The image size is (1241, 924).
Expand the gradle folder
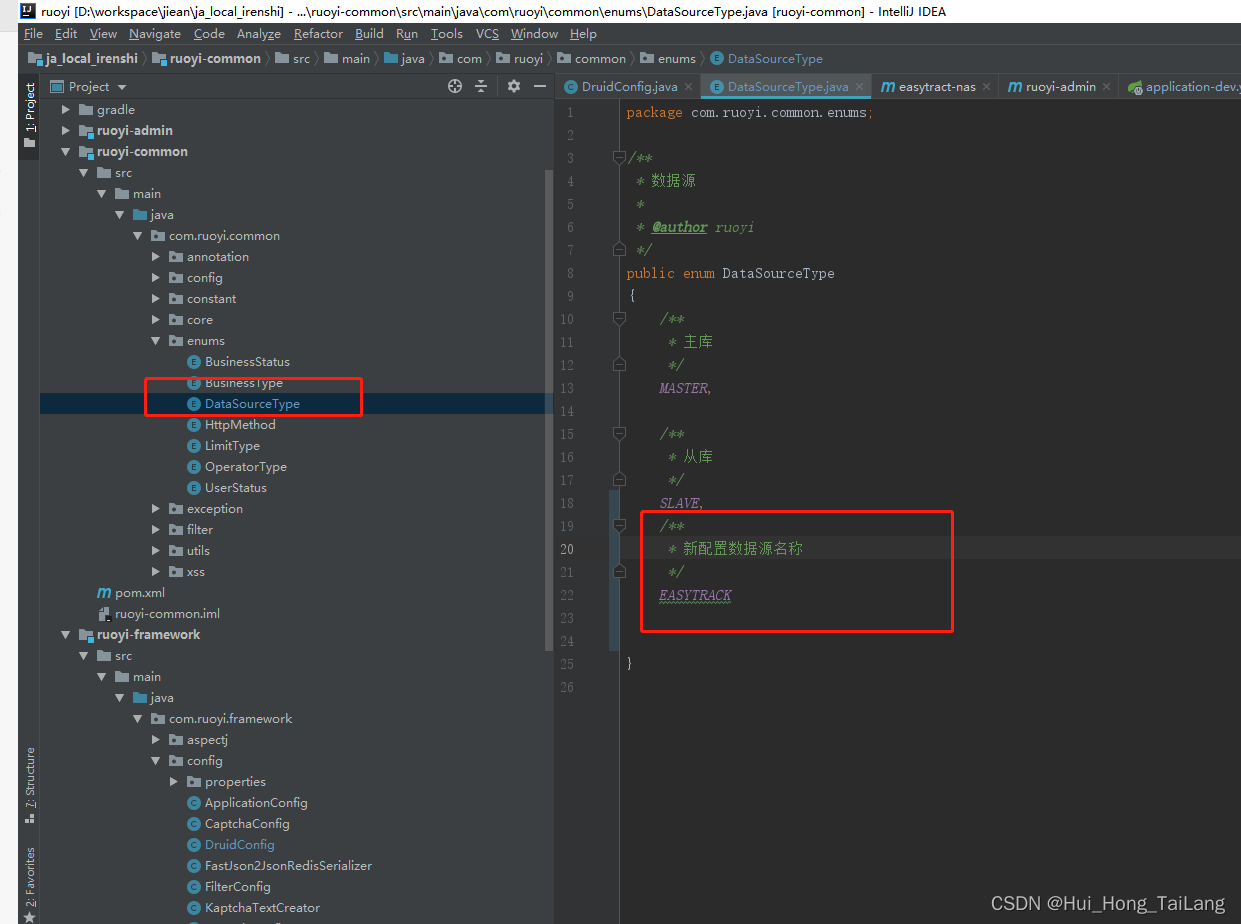coord(66,110)
